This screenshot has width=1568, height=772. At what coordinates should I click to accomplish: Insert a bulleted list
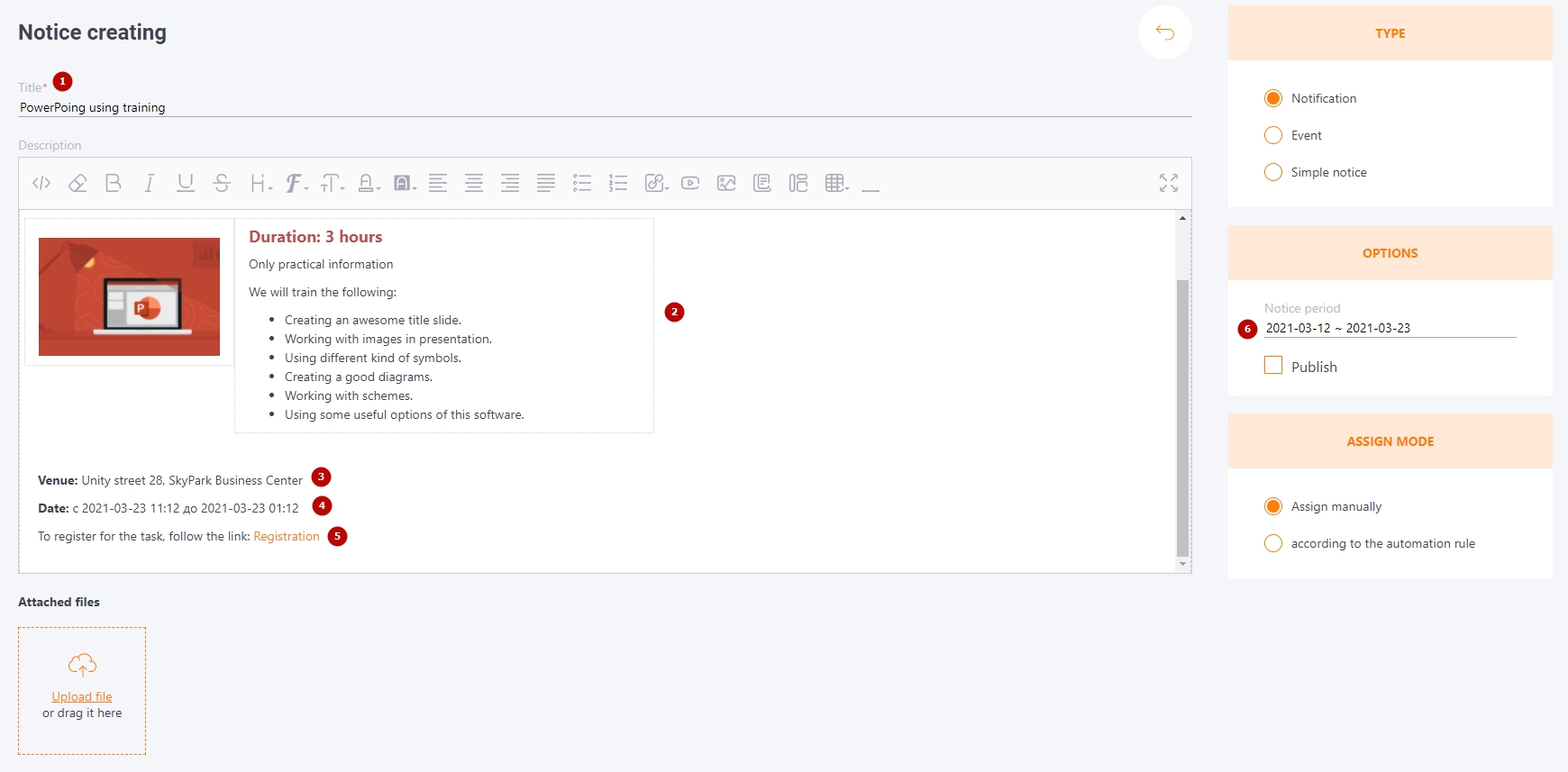point(582,184)
